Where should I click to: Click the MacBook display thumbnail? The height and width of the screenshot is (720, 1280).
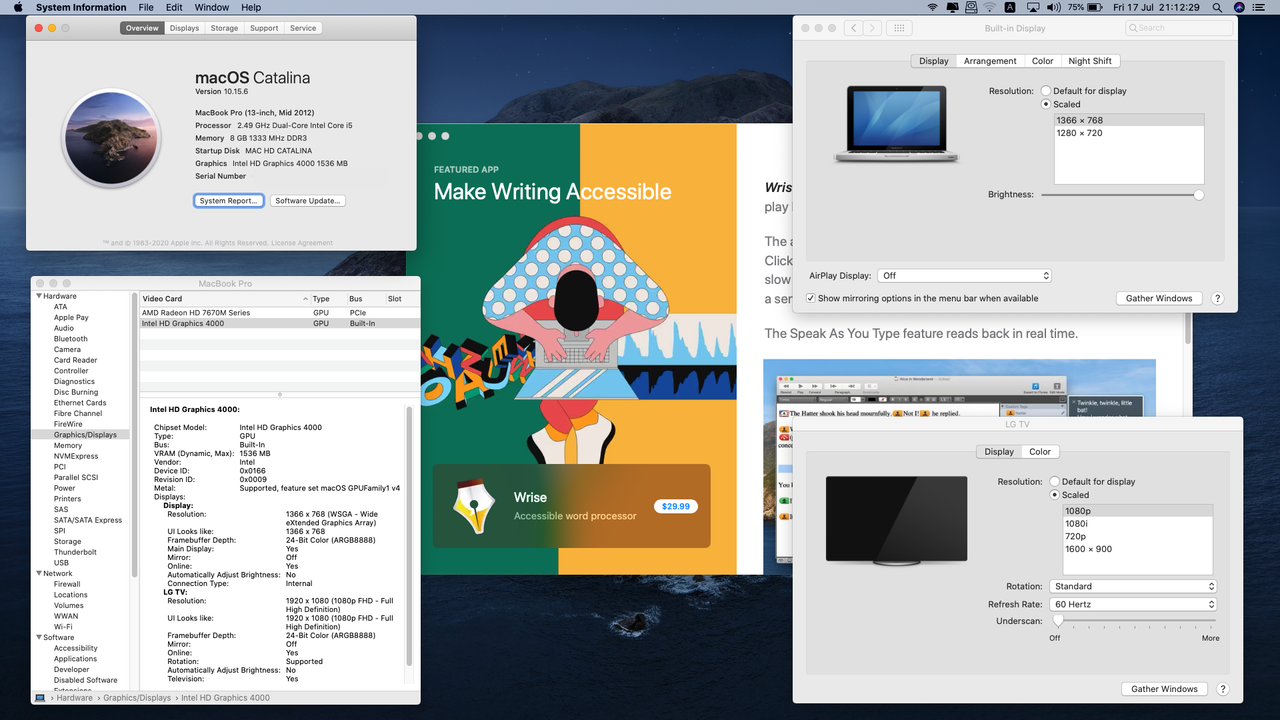click(x=896, y=123)
